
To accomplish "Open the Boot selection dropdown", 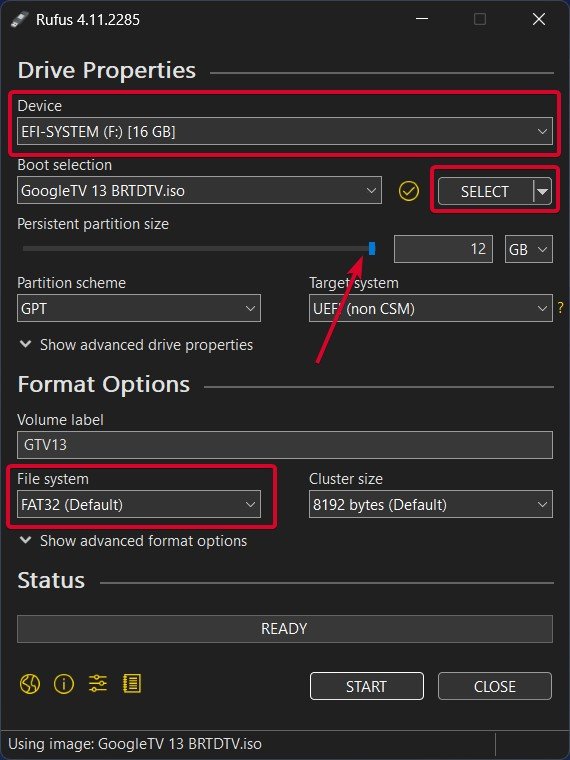I will pyautogui.click(x=199, y=190).
